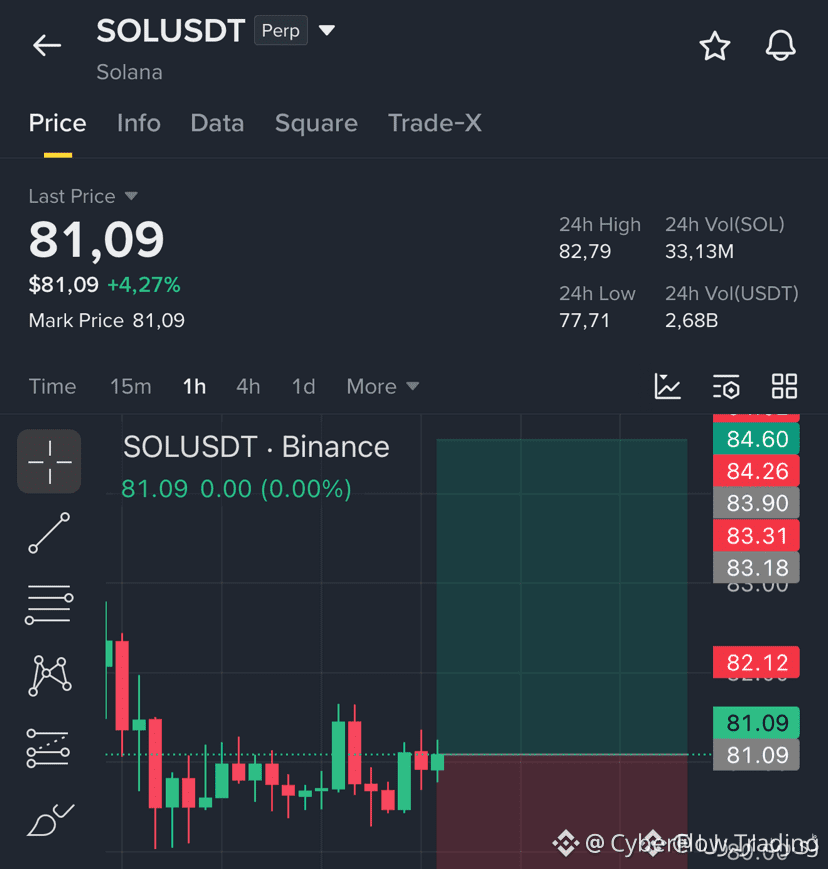Add SOLUSDT to favorites with star
Image resolution: width=828 pixels, height=869 pixels.
(714, 45)
